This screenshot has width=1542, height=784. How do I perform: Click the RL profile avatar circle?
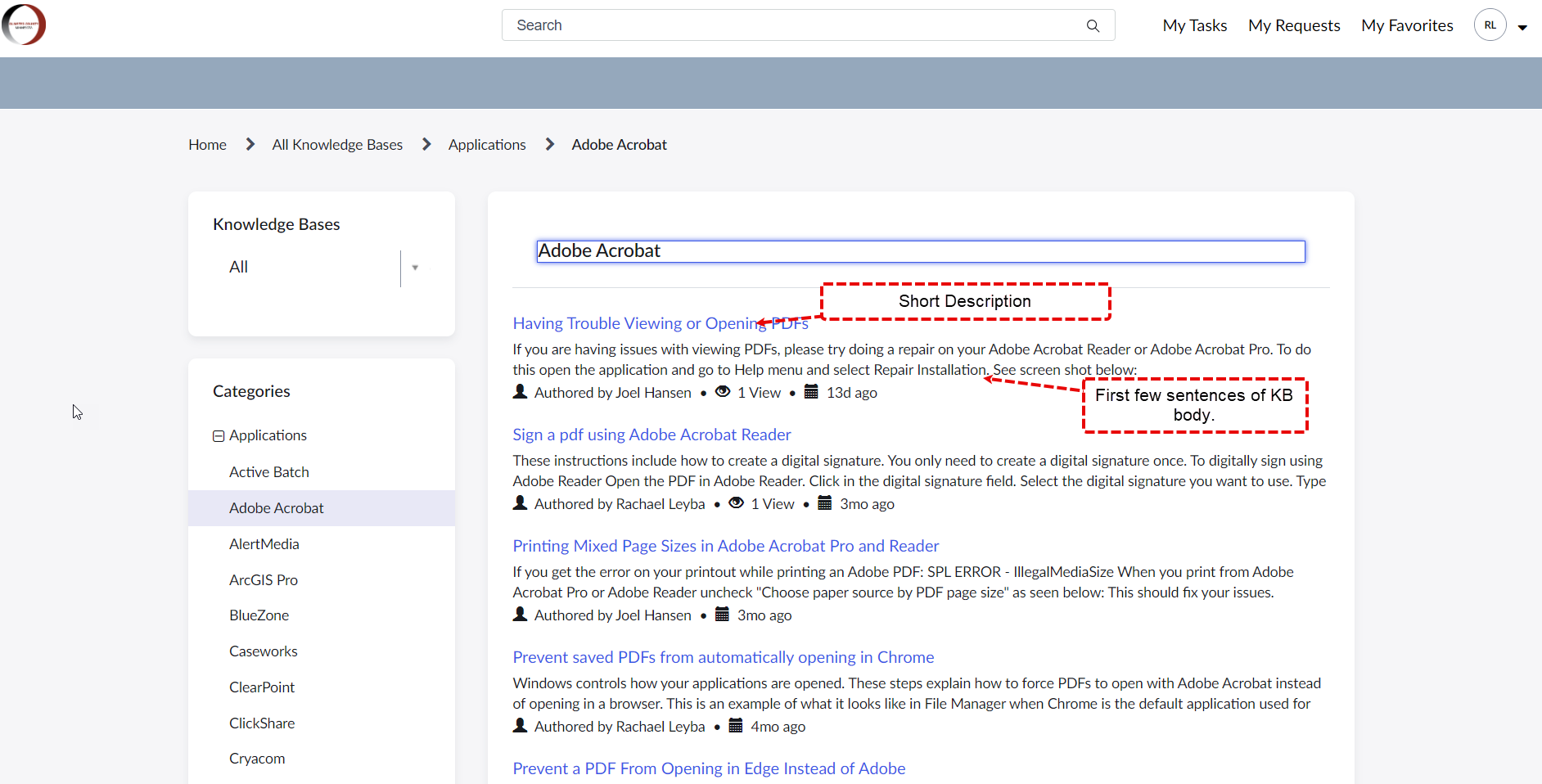1490,25
